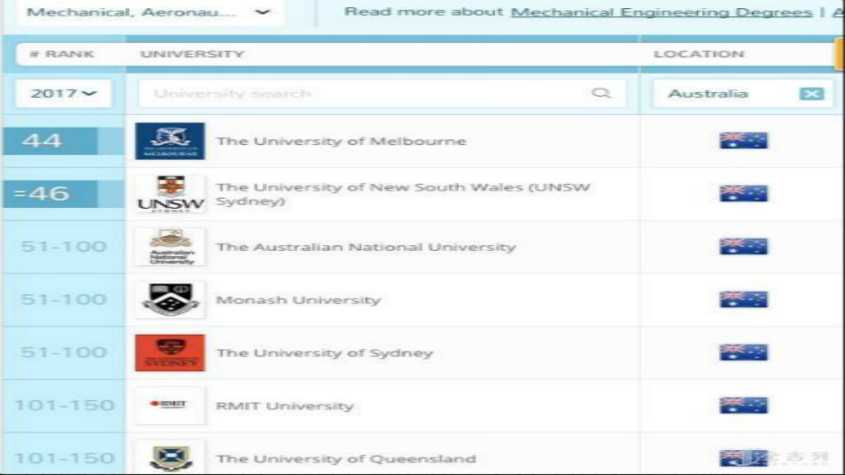Select the 51-100 rank for Monash University
The width and height of the screenshot is (845, 475).
[64, 299]
